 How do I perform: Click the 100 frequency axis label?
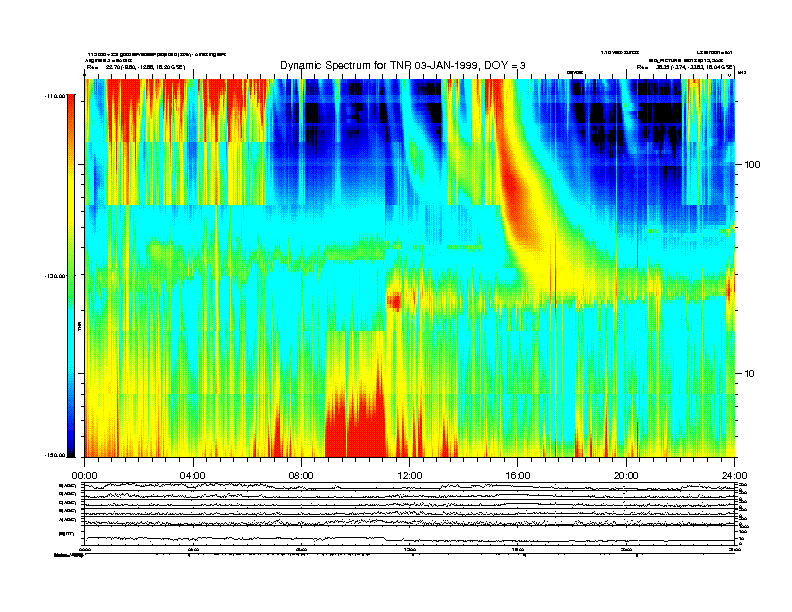coord(753,165)
